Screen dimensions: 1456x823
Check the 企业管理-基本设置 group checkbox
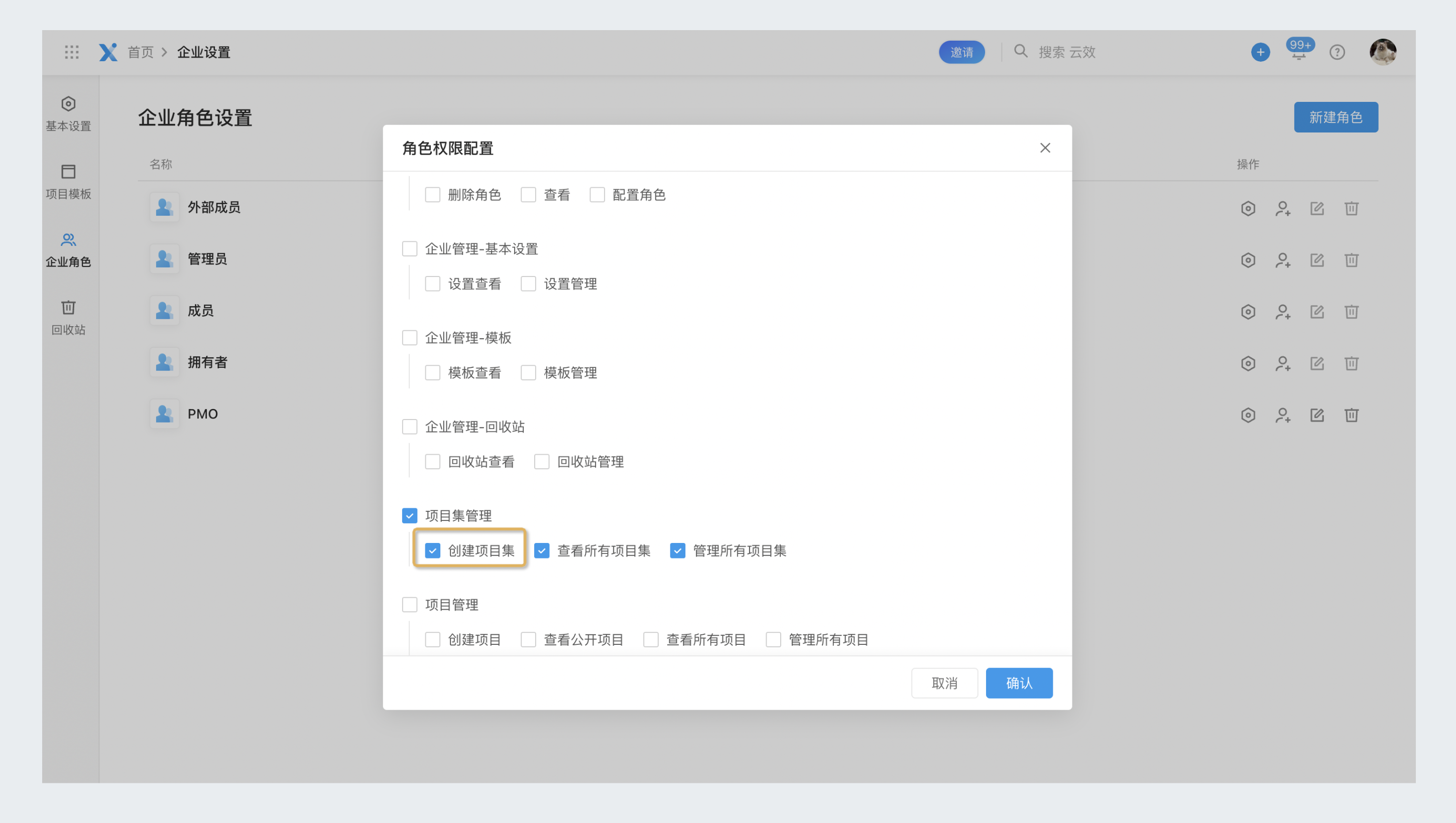(409, 248)
